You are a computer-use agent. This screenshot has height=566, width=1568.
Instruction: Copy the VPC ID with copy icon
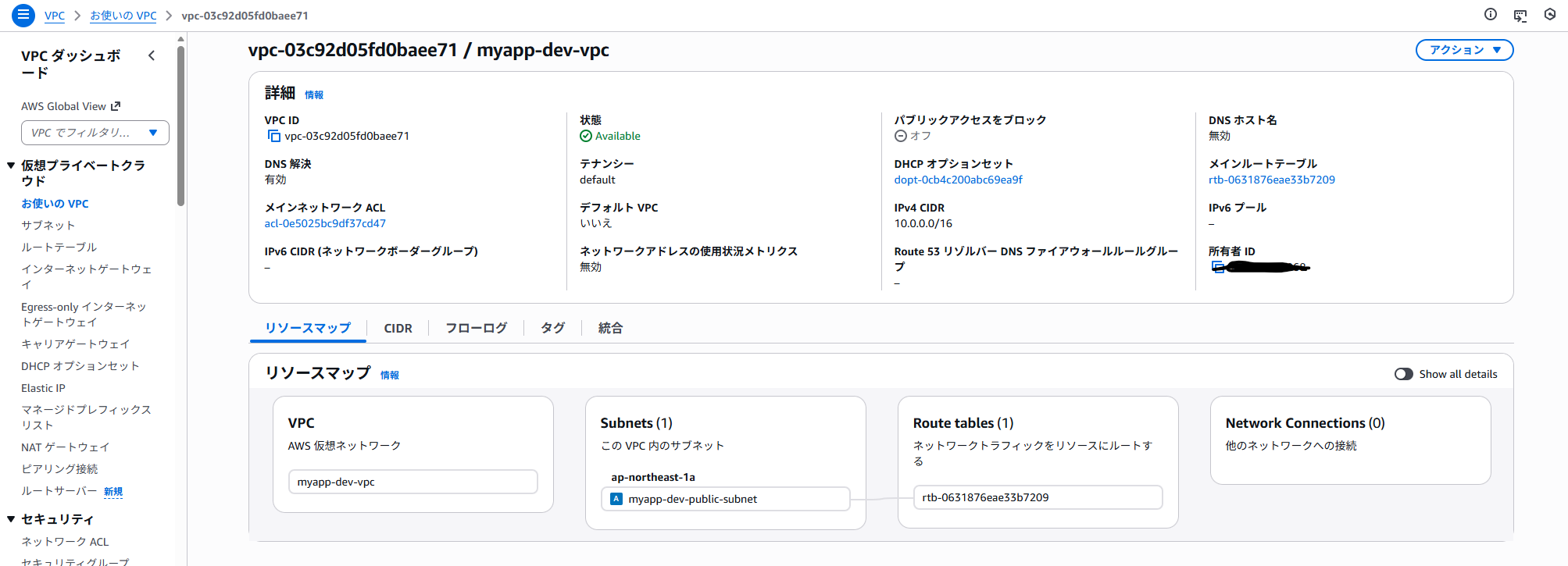(273, 136)
